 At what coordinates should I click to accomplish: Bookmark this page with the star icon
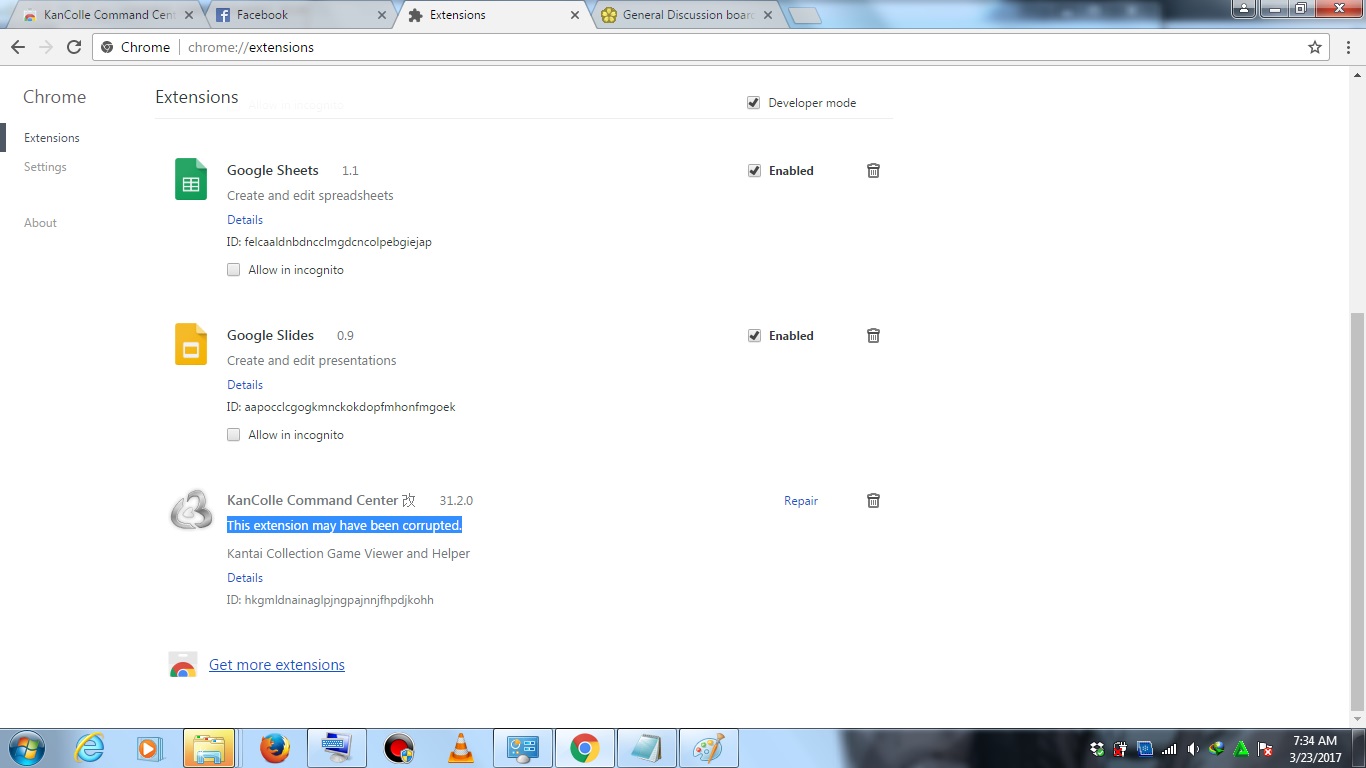click(1315, 47)
